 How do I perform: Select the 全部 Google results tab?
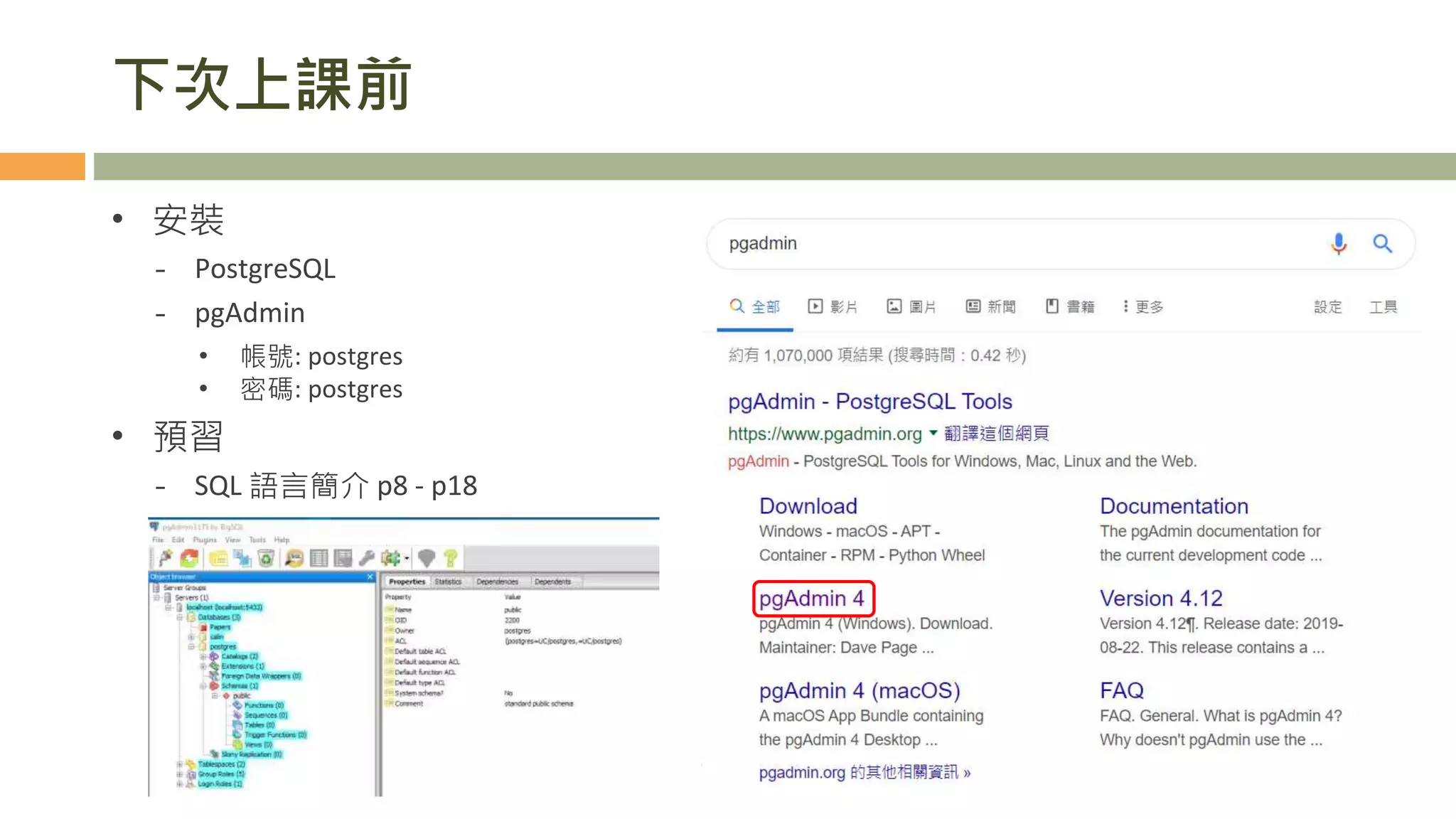(755, 306)
